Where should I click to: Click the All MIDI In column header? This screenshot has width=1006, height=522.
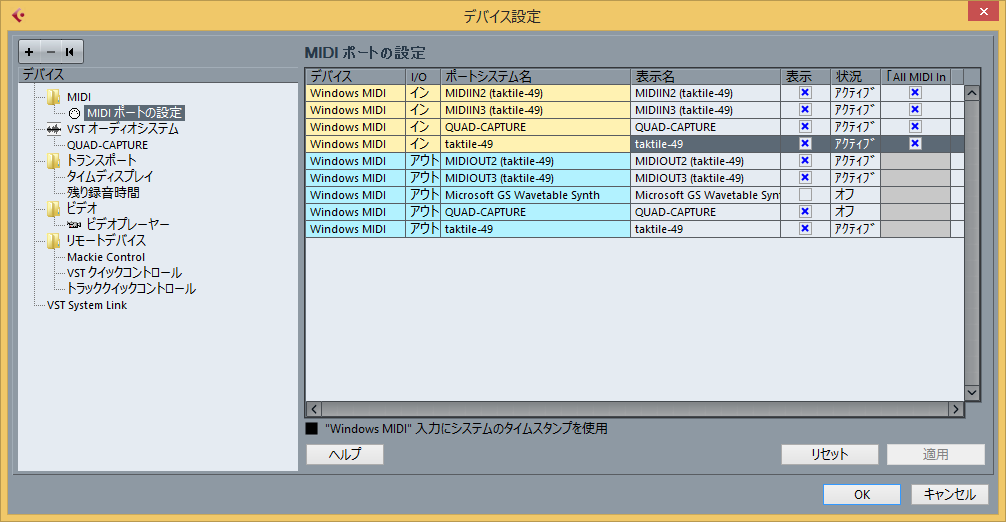[x=916, y=76]
